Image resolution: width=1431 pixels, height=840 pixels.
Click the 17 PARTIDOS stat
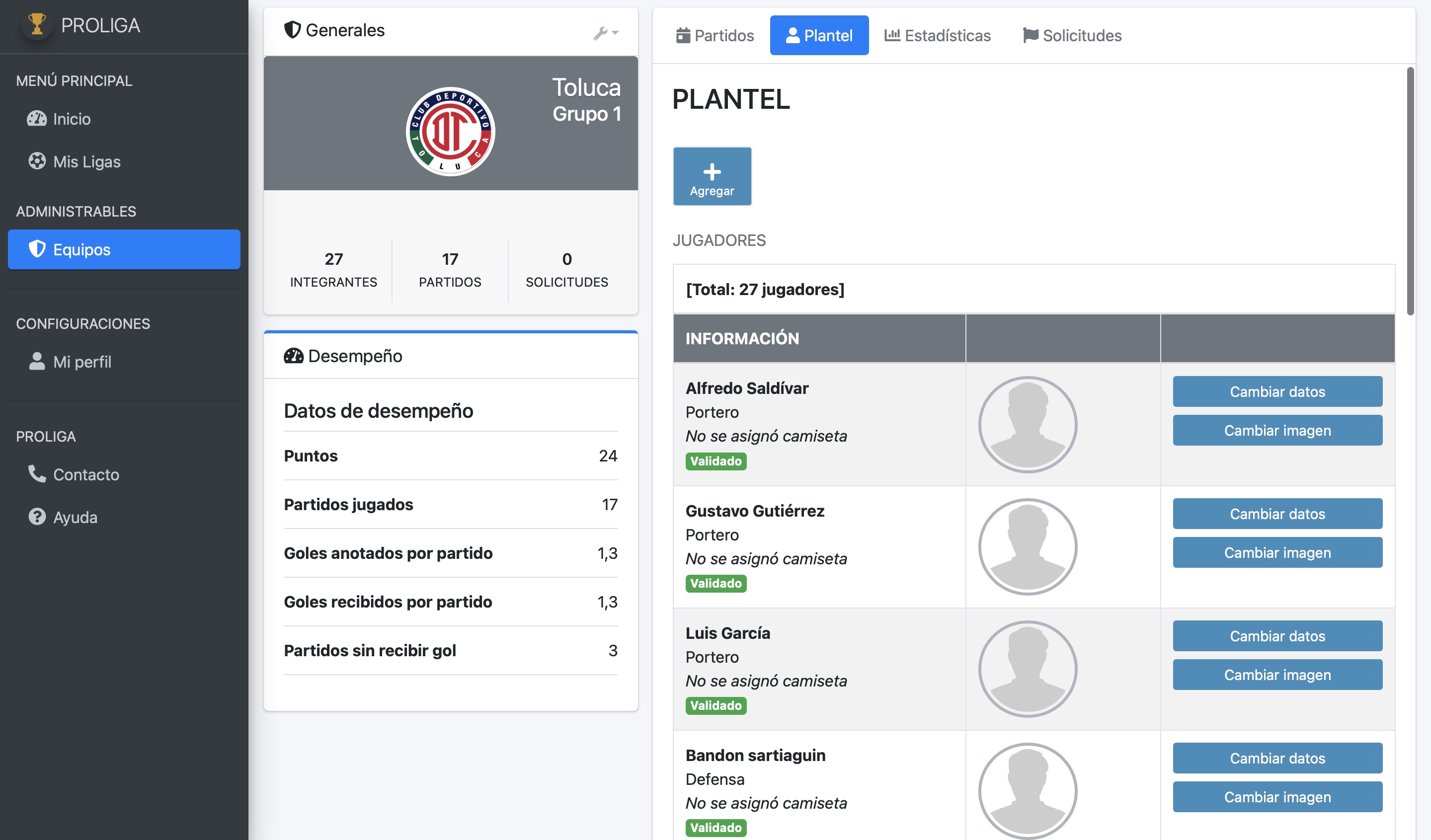click(450, 270)
